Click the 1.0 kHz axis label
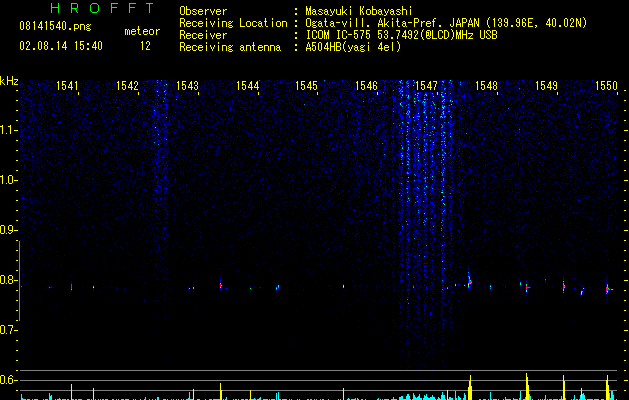This screenshot has height=400, width=629. click(x=8, y=180)
